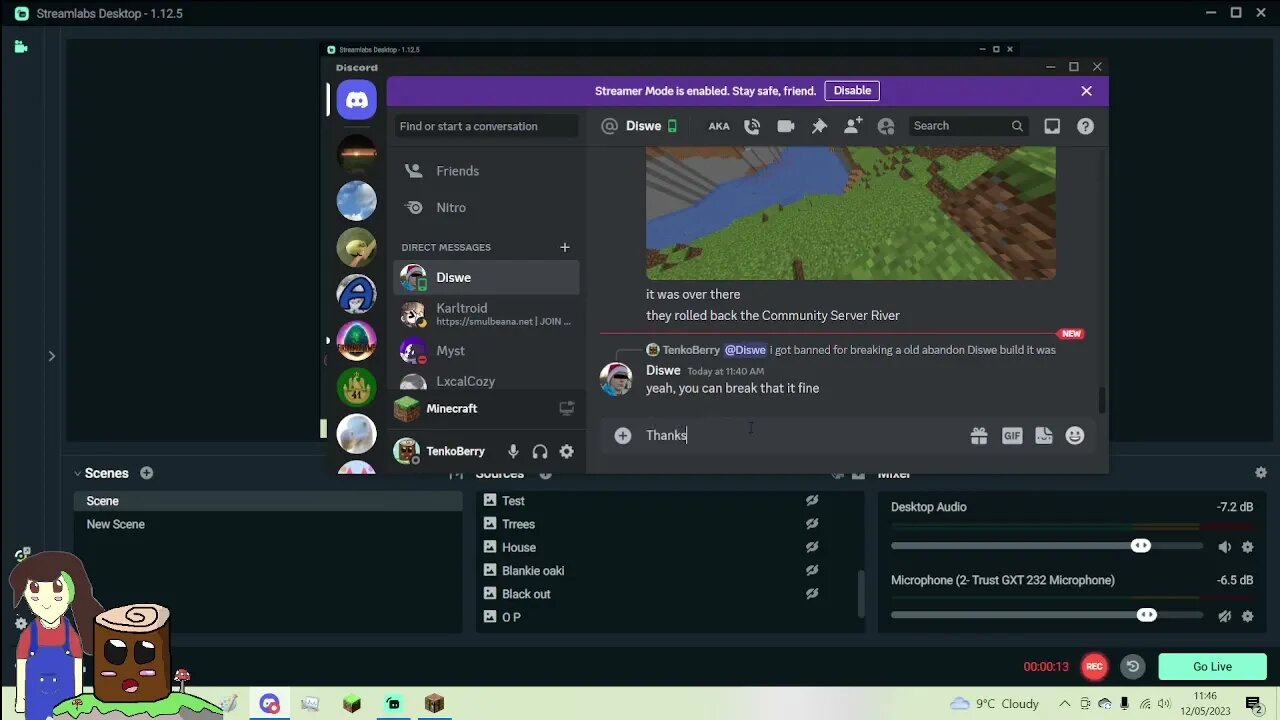Open the LxcalCozy direct message
Viewport: 1280px width, 720px height.
[487, 380]
